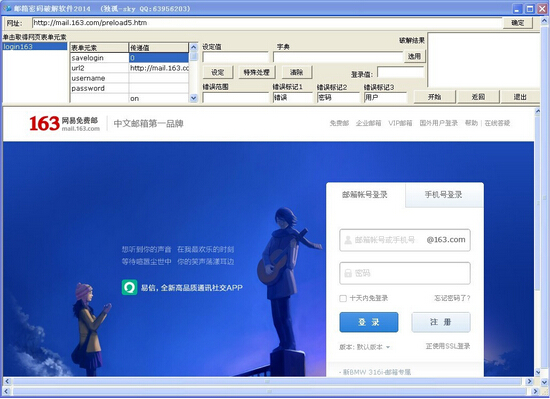Click the 注册 register button
The width and height of the screenshot is (550, 399).
coord(441,322)
